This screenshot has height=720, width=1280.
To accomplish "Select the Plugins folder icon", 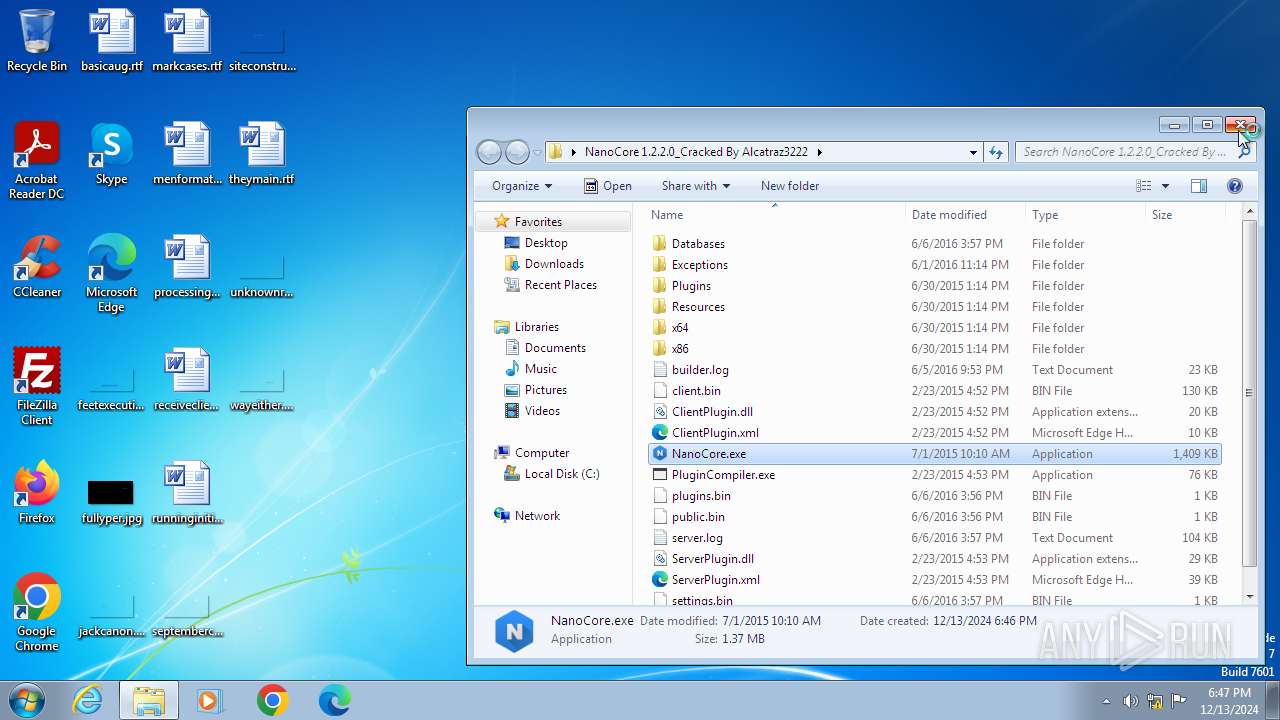I will click(x=659, y=286).
